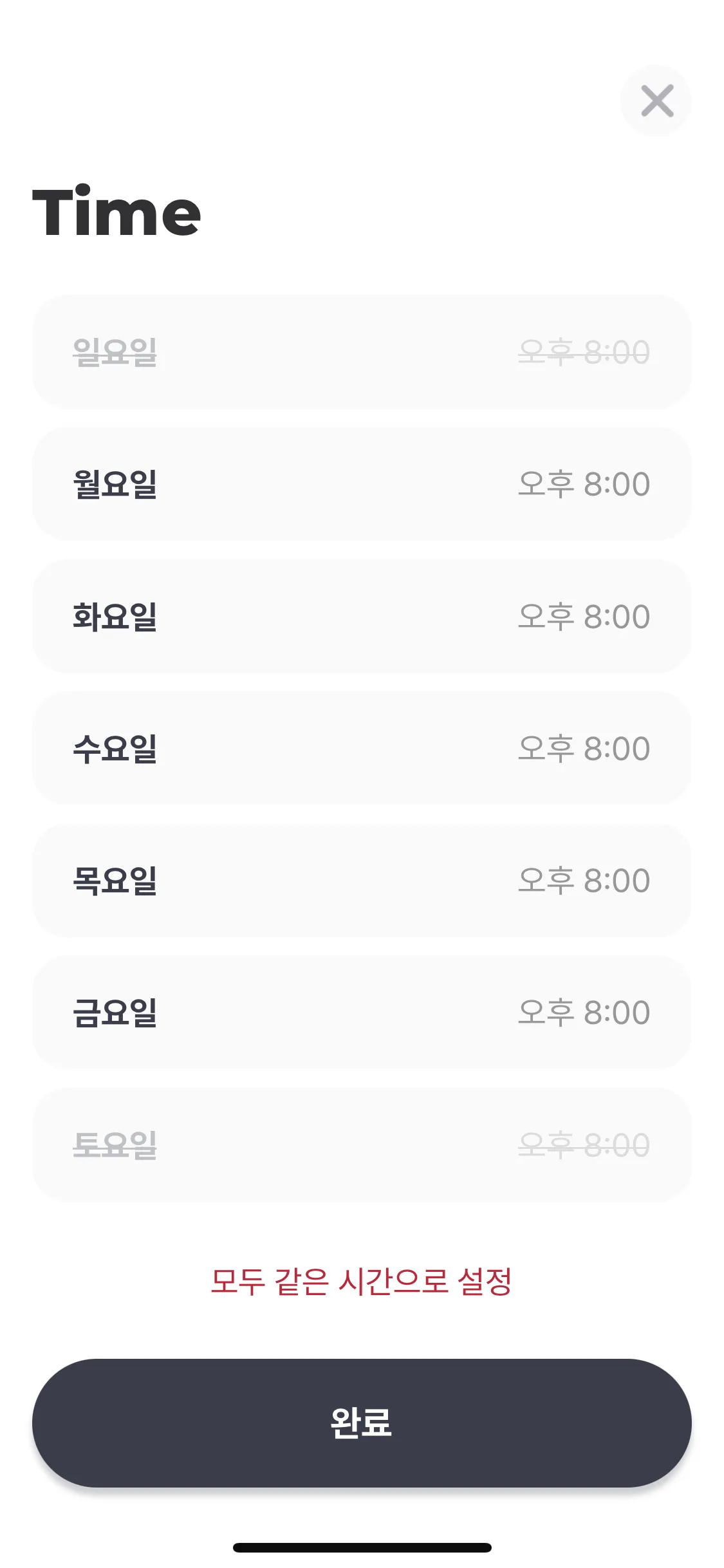Confirm with the 완료 button
Screen dimensions: 724x1568
click(362, 1423)
